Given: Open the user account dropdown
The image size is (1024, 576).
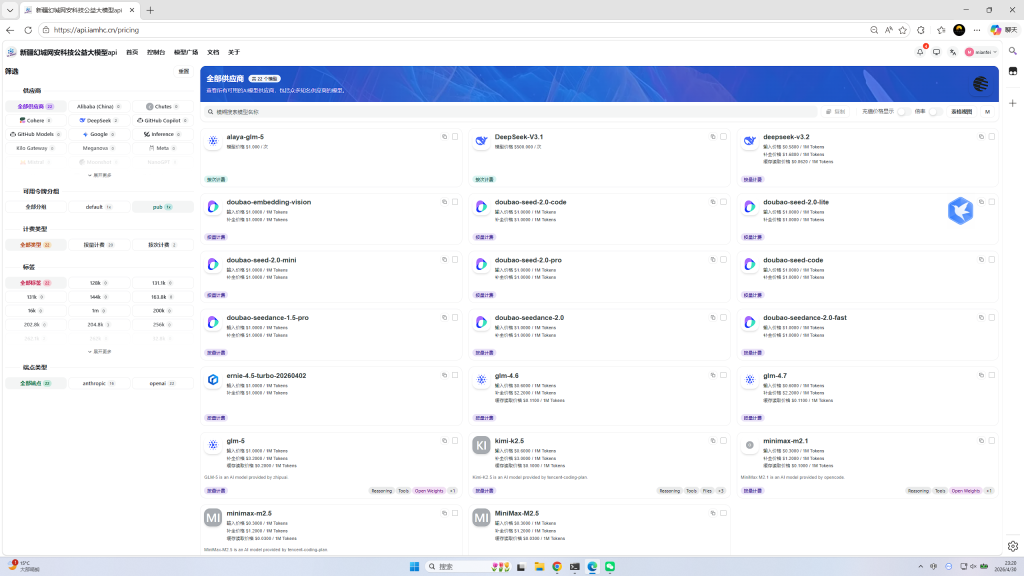Looking at the screenshot, I should coord(981,52).
